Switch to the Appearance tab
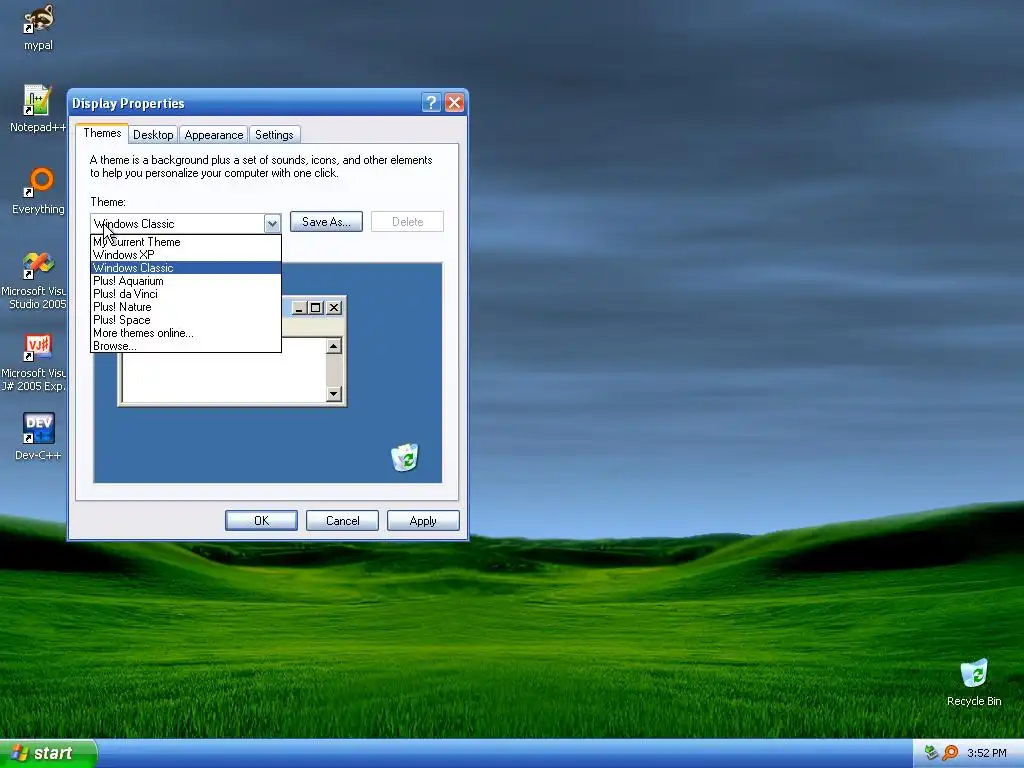The height and width of the screenshot is (768, 1024). point(214,135)
